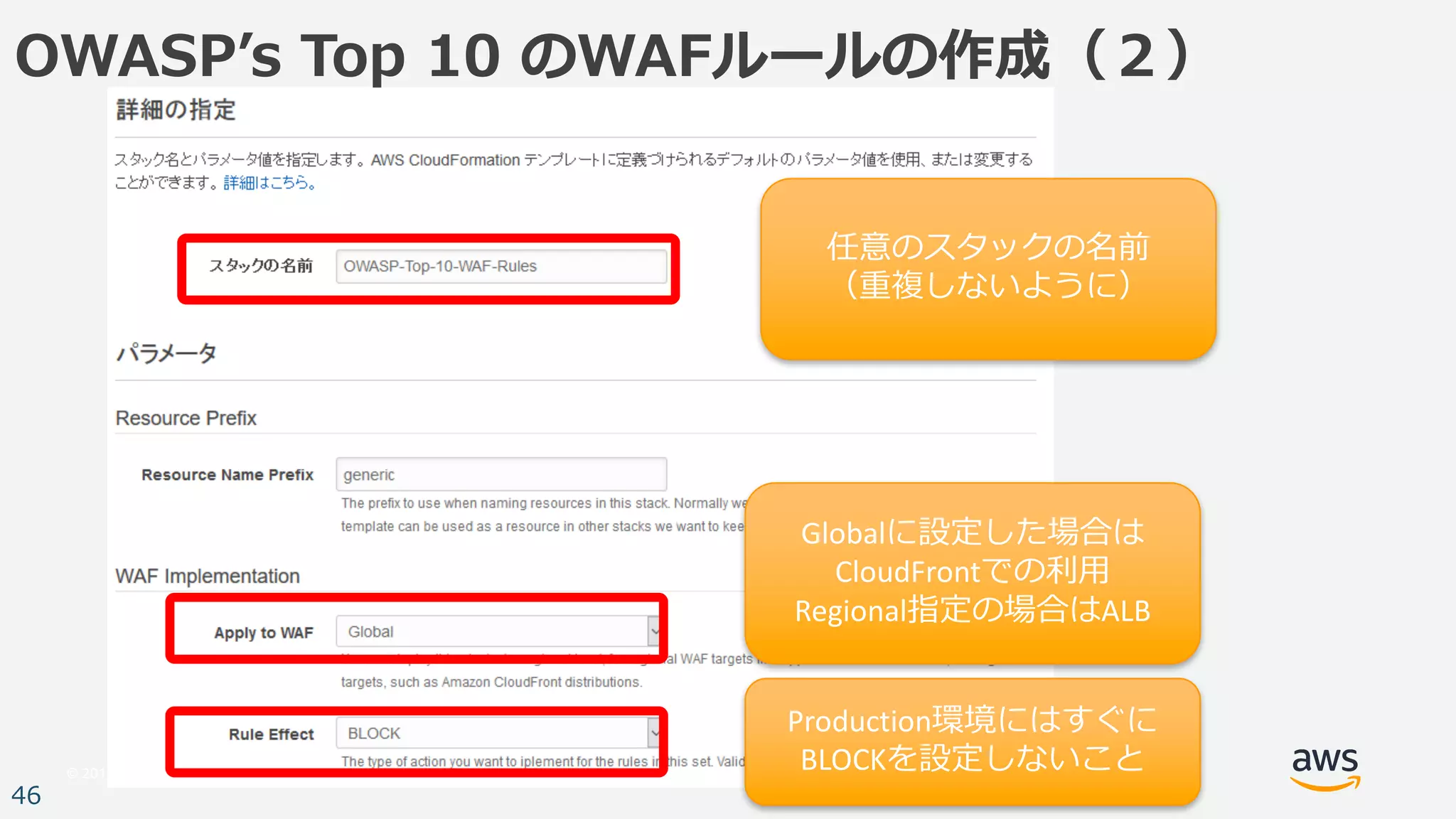Image resolution: width=1456 pixels, height=819 pixels.
Task: Click the slide number 46
Action: click(26, 796)
